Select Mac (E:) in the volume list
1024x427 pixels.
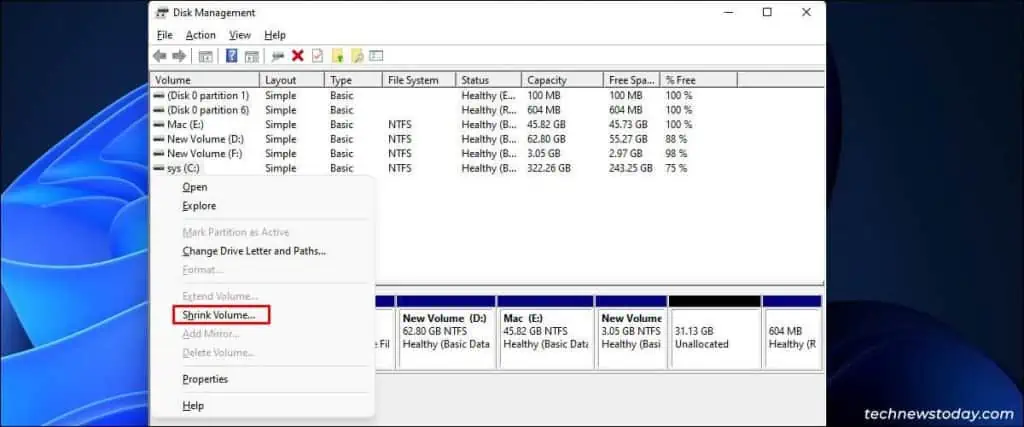[185, 124]
